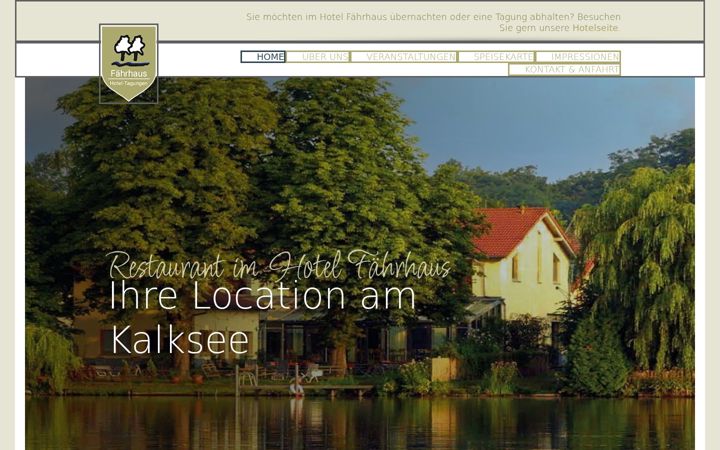Open the IMPRESSIONEN gallery page
Image resolution: width=720 pixels, height=450 pixels.
pos(578,57)
